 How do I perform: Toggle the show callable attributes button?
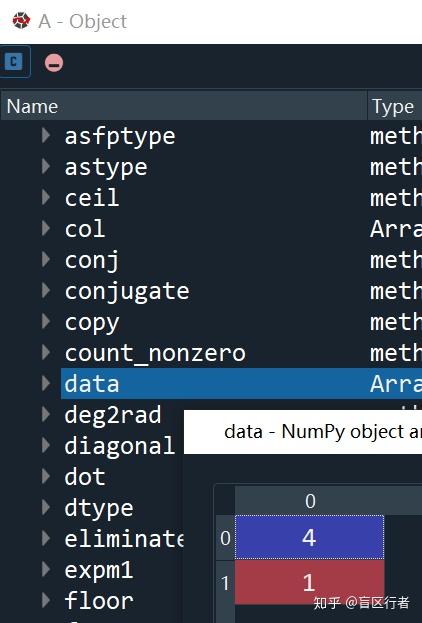(x=14, y=62)
